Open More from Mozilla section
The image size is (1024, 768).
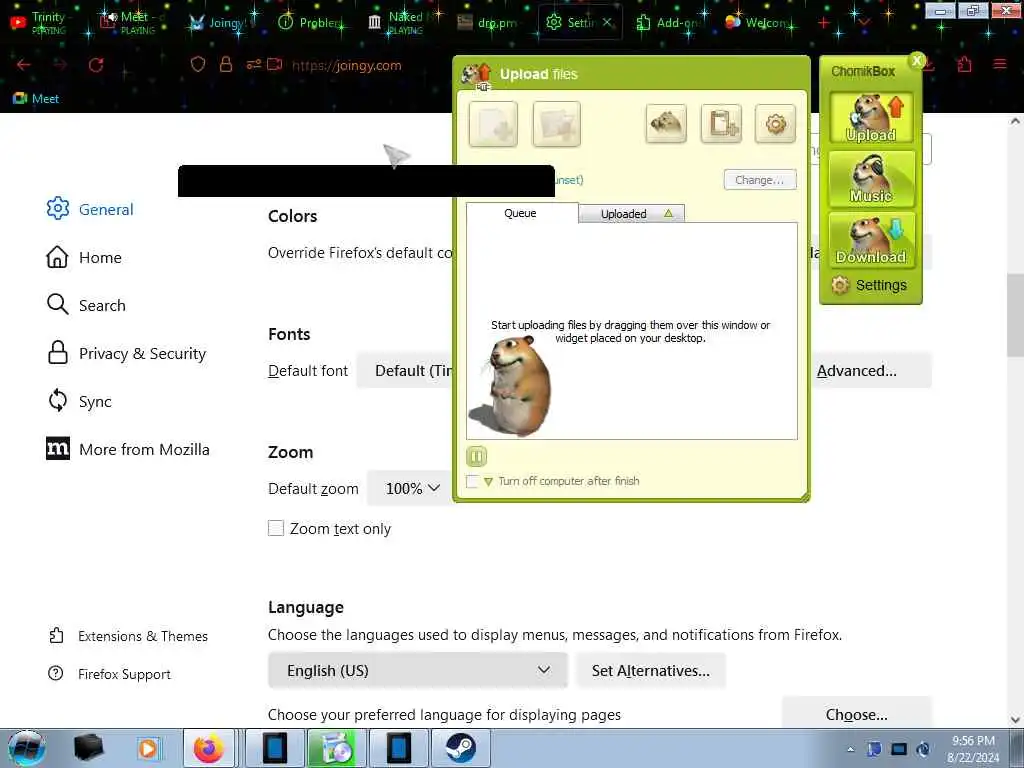click(128, 449)
